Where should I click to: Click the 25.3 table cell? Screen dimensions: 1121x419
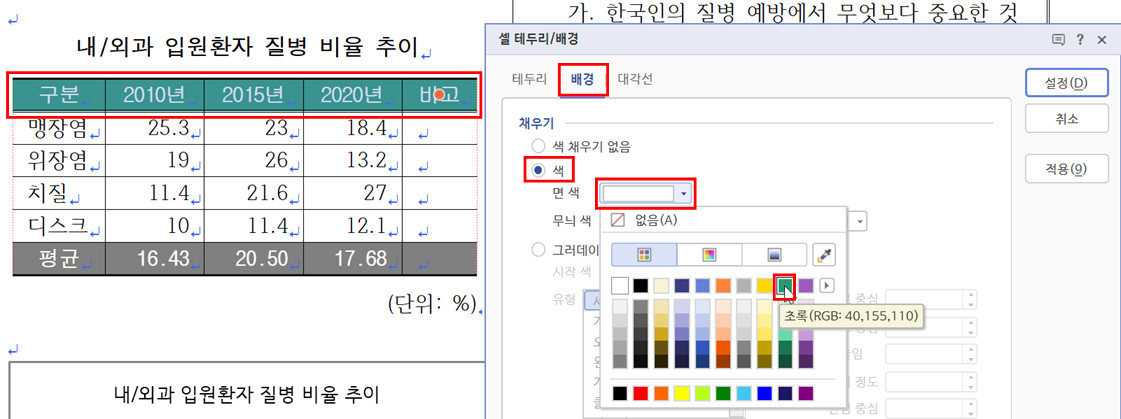[x=154, y=128]
